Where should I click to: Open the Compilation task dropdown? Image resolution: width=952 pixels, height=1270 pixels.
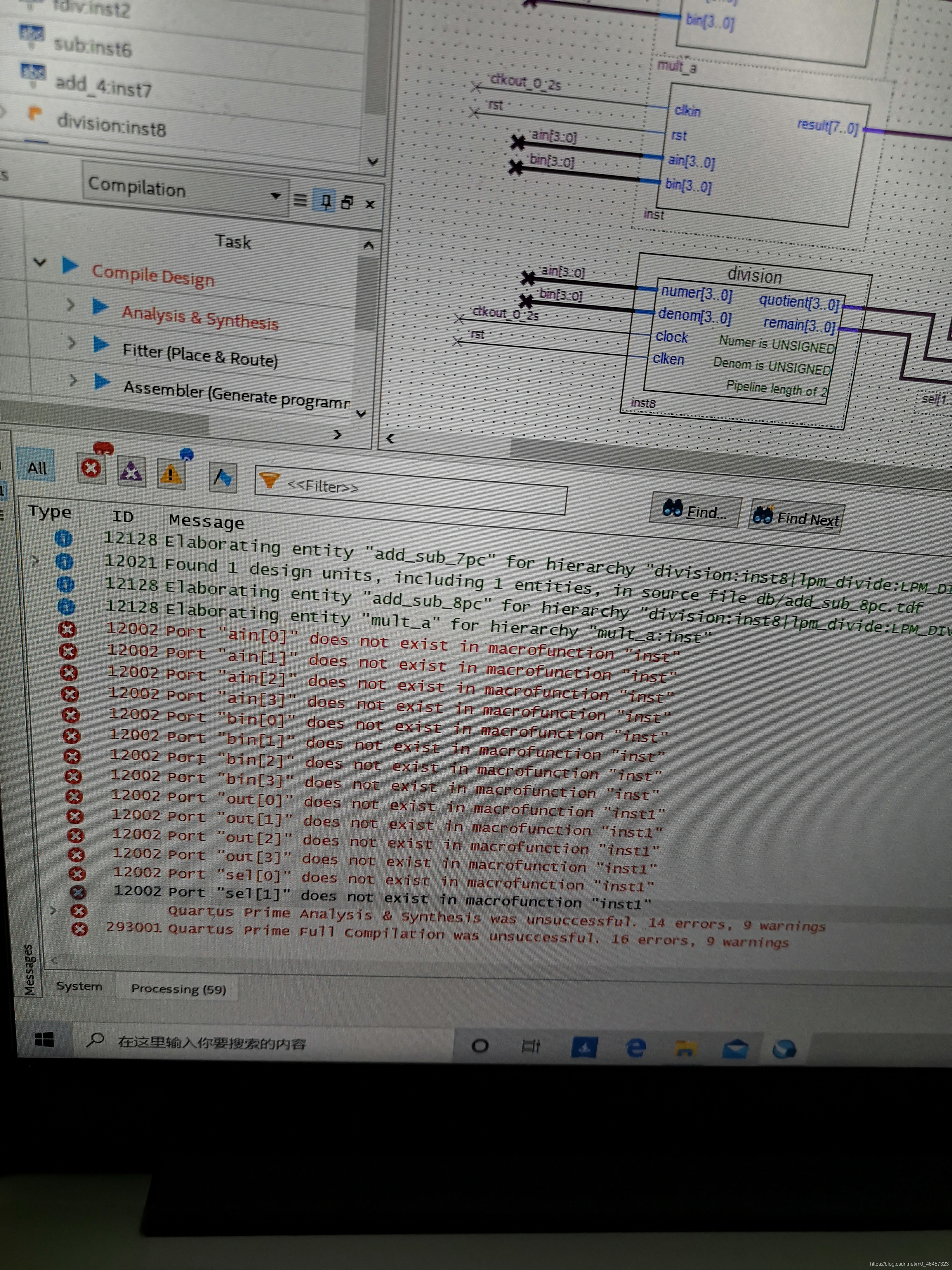click(x=185, y=189)
